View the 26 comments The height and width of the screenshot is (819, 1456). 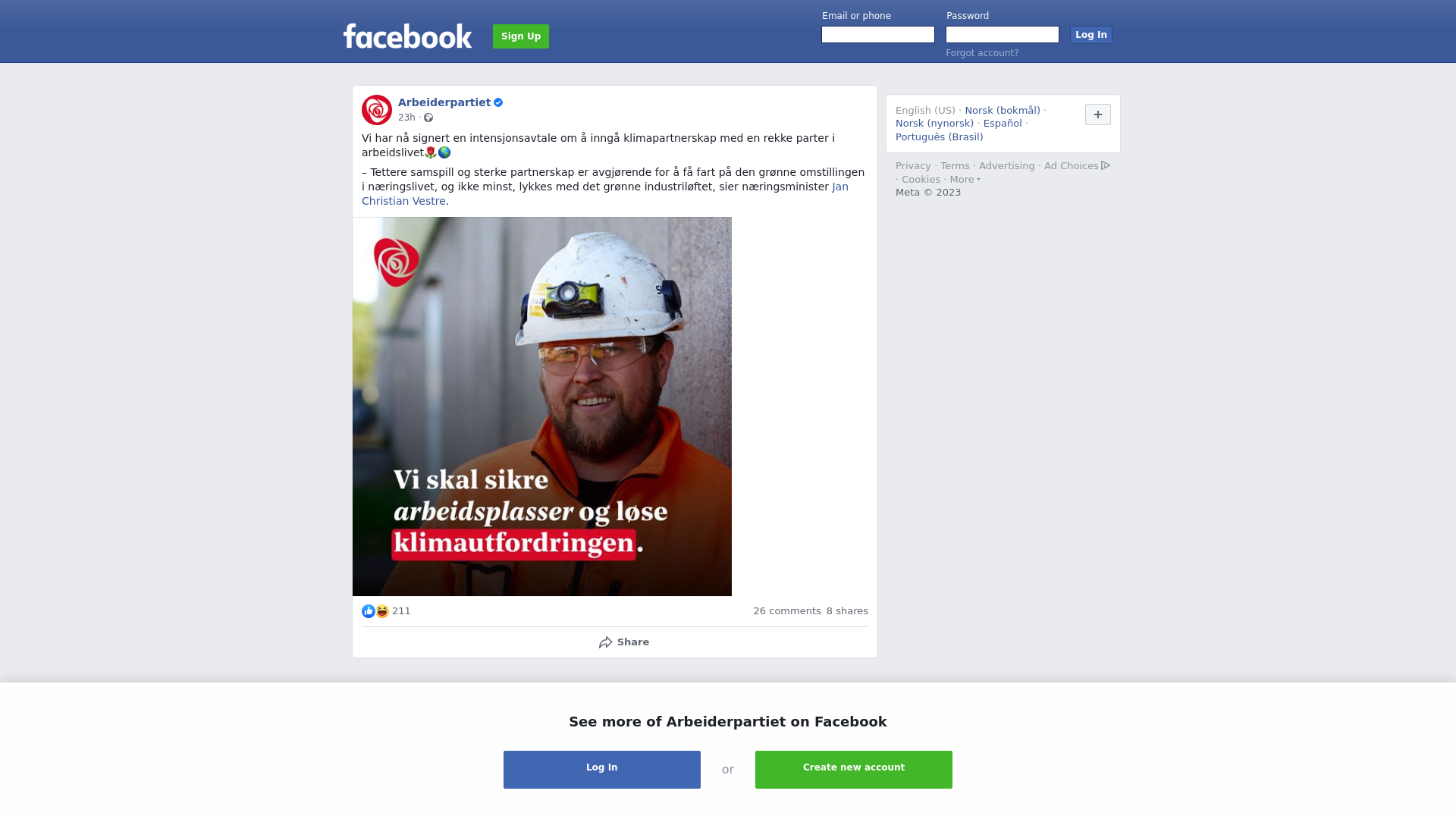pos(787,611)
